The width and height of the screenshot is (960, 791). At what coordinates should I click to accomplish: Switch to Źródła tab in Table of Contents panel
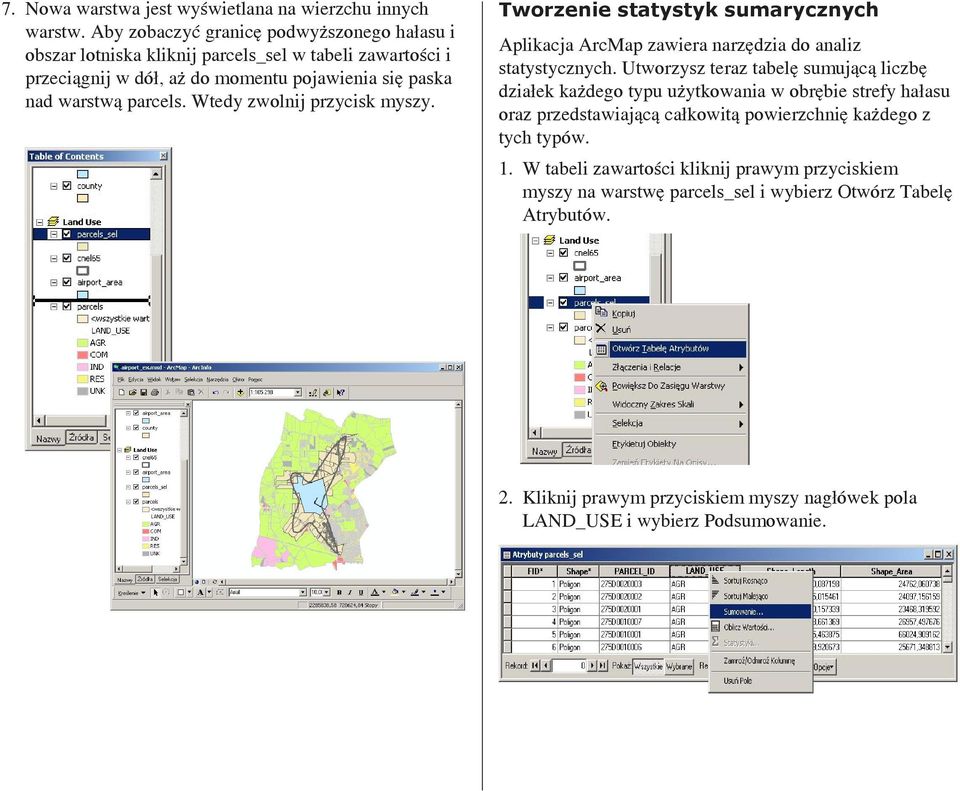point(81,437)
